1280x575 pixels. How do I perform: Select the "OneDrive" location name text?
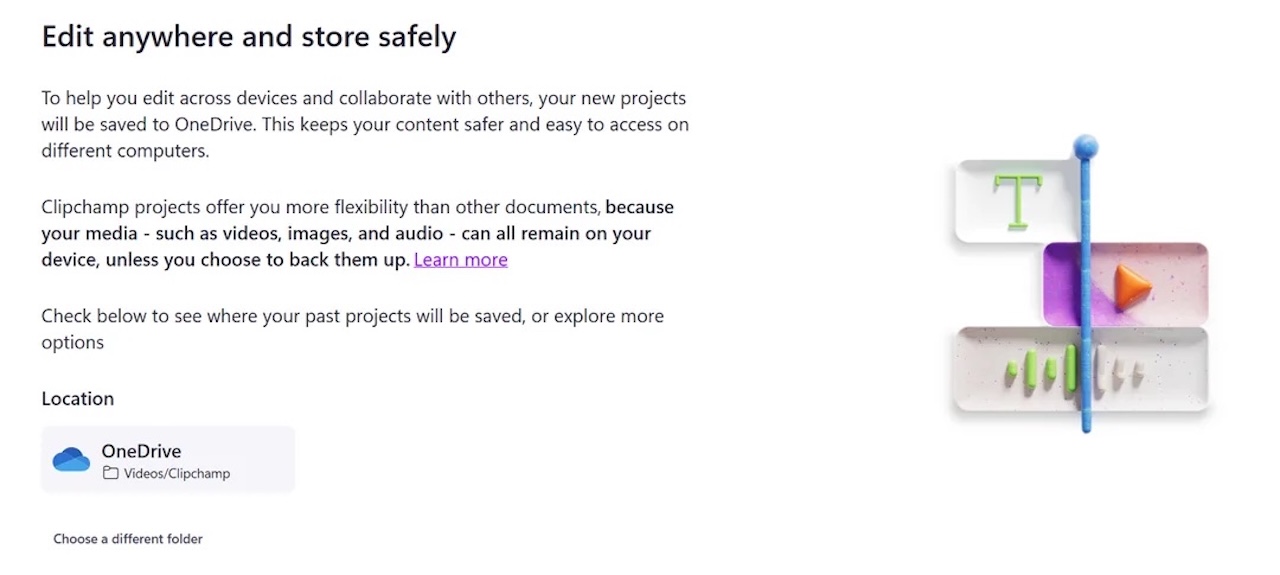pos(141,451)
